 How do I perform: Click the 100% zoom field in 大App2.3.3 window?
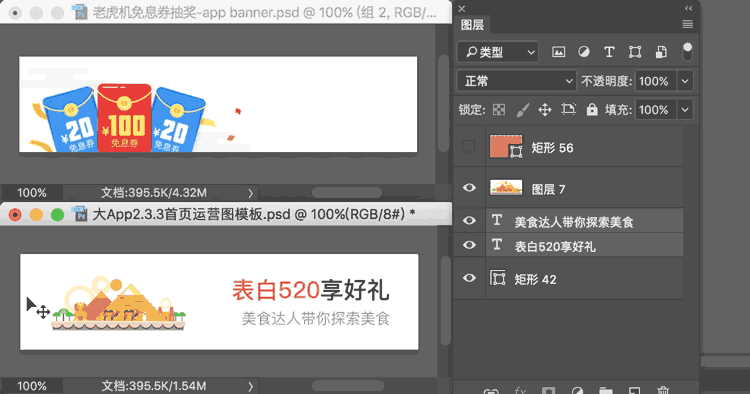[x=32, y=386]
